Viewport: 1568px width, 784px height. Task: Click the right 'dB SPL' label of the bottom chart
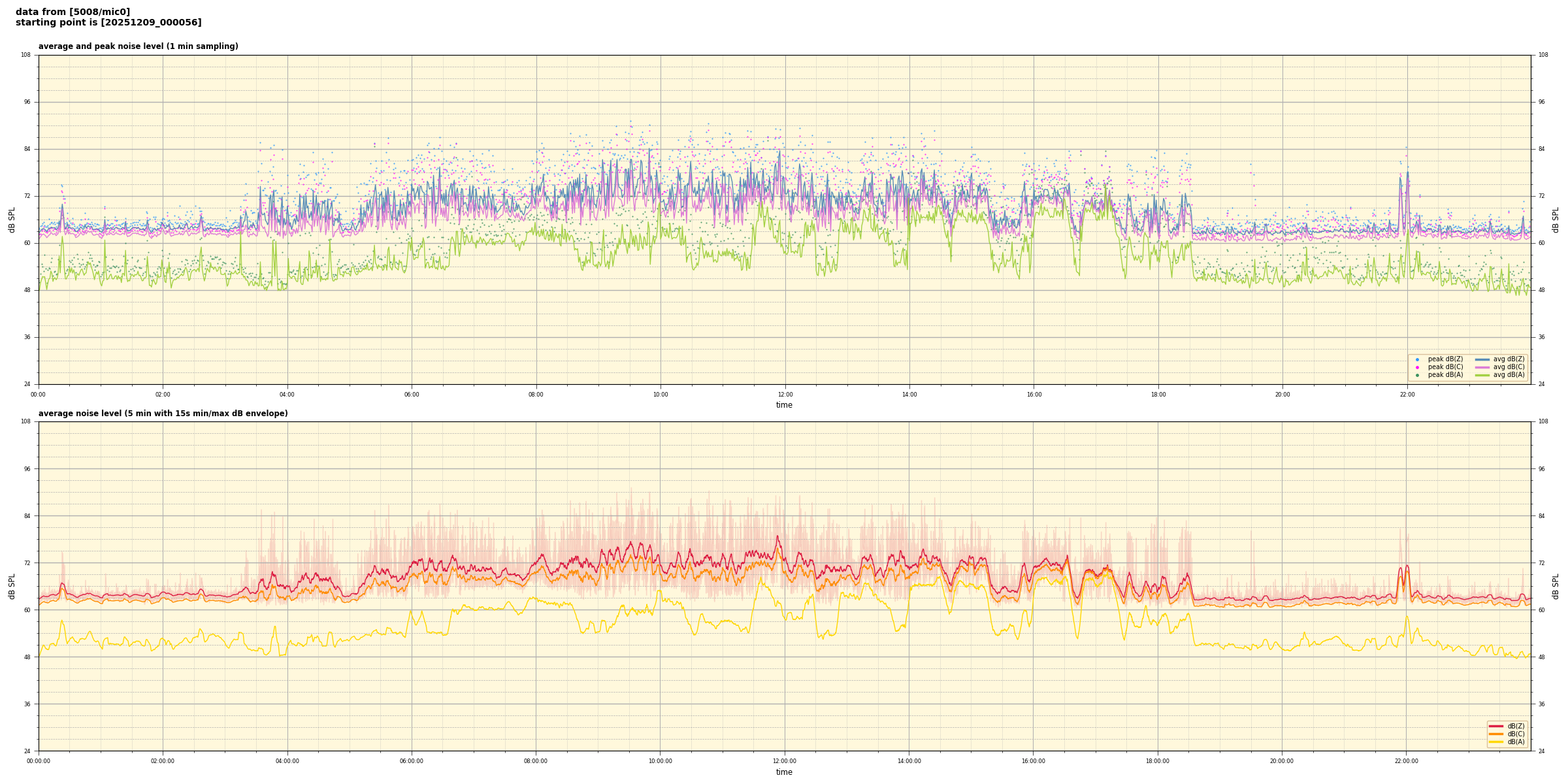click(1556, 586)
